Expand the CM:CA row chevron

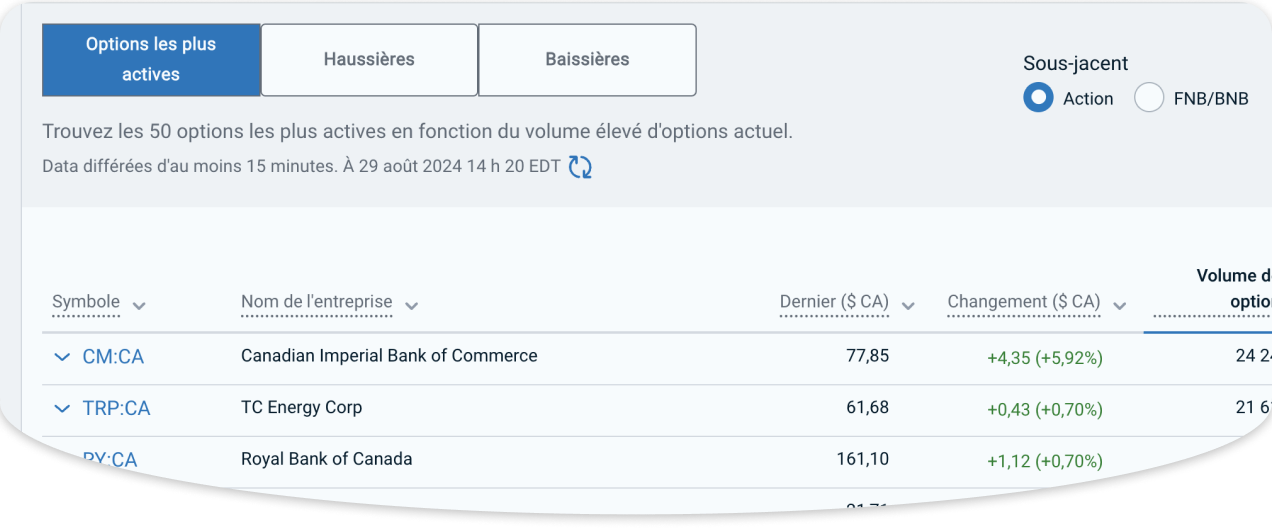coord(62,357)
